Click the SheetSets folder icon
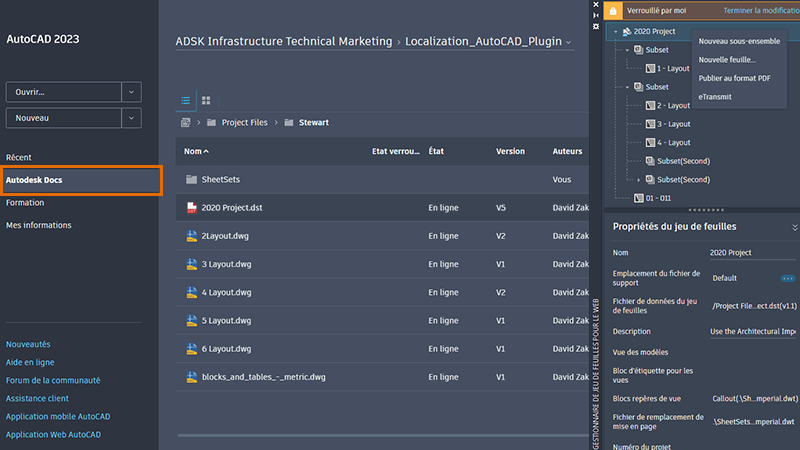 click(x=192, y=180)
